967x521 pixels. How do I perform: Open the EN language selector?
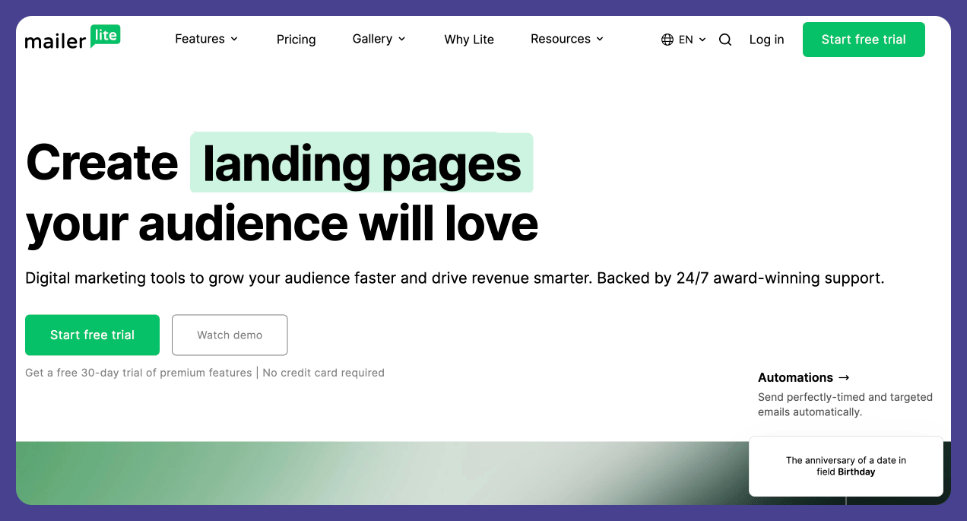(692, 40)
